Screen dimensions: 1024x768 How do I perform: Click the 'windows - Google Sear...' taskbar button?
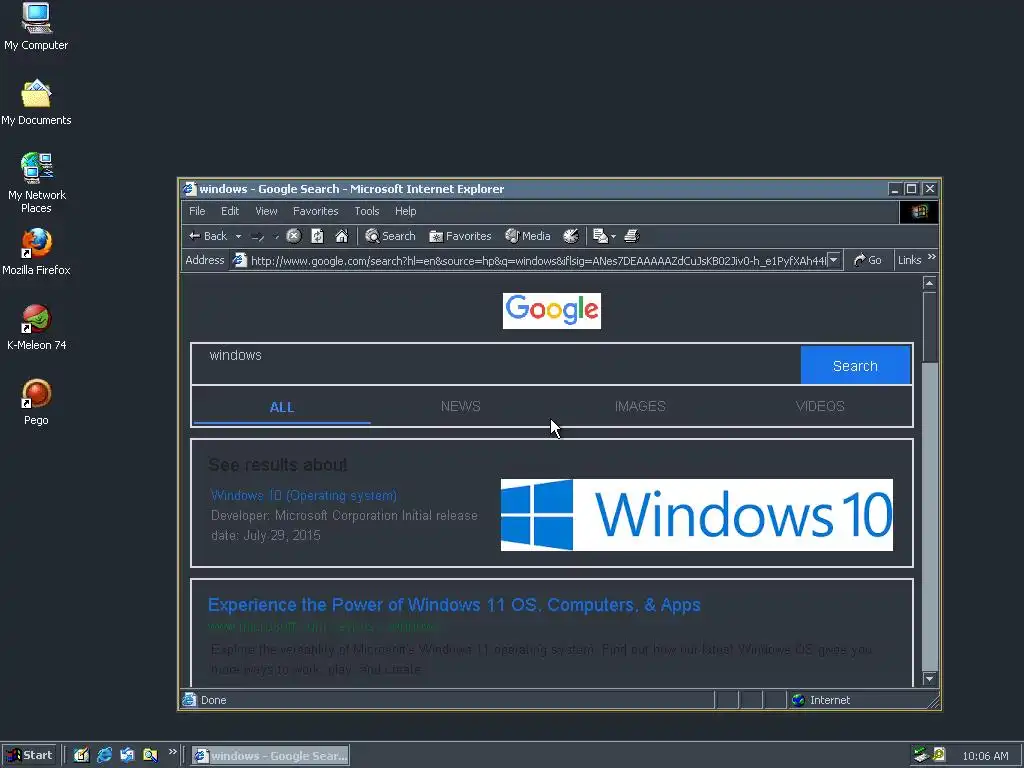270,756
